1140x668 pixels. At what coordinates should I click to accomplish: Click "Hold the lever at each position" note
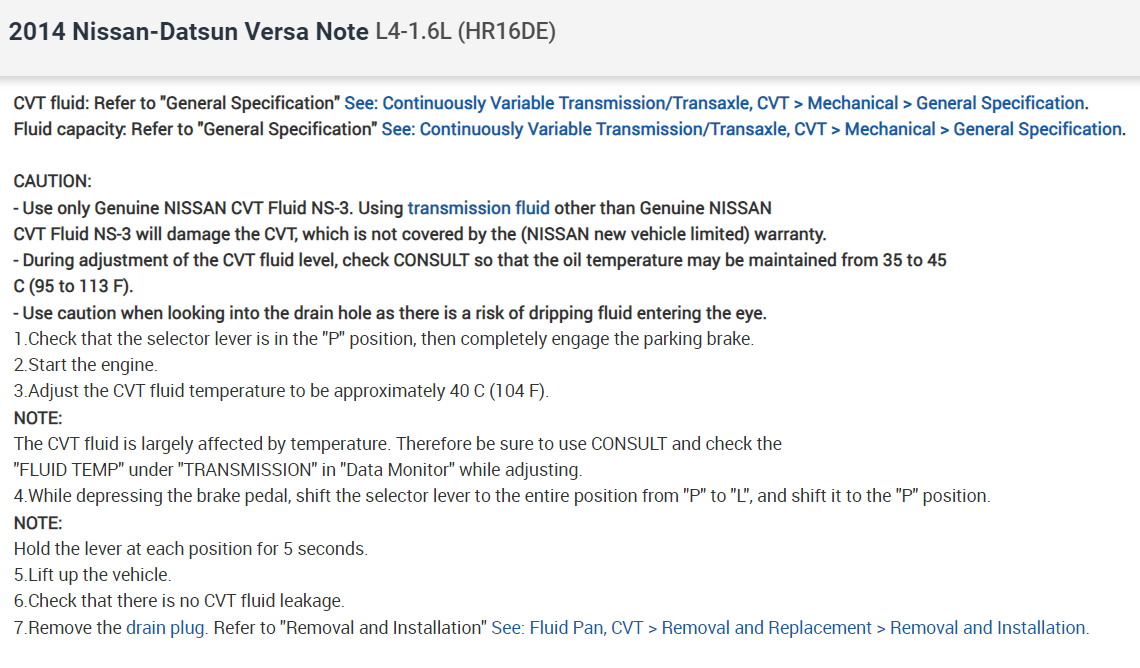pyautogui.click(x=190, y=548)
